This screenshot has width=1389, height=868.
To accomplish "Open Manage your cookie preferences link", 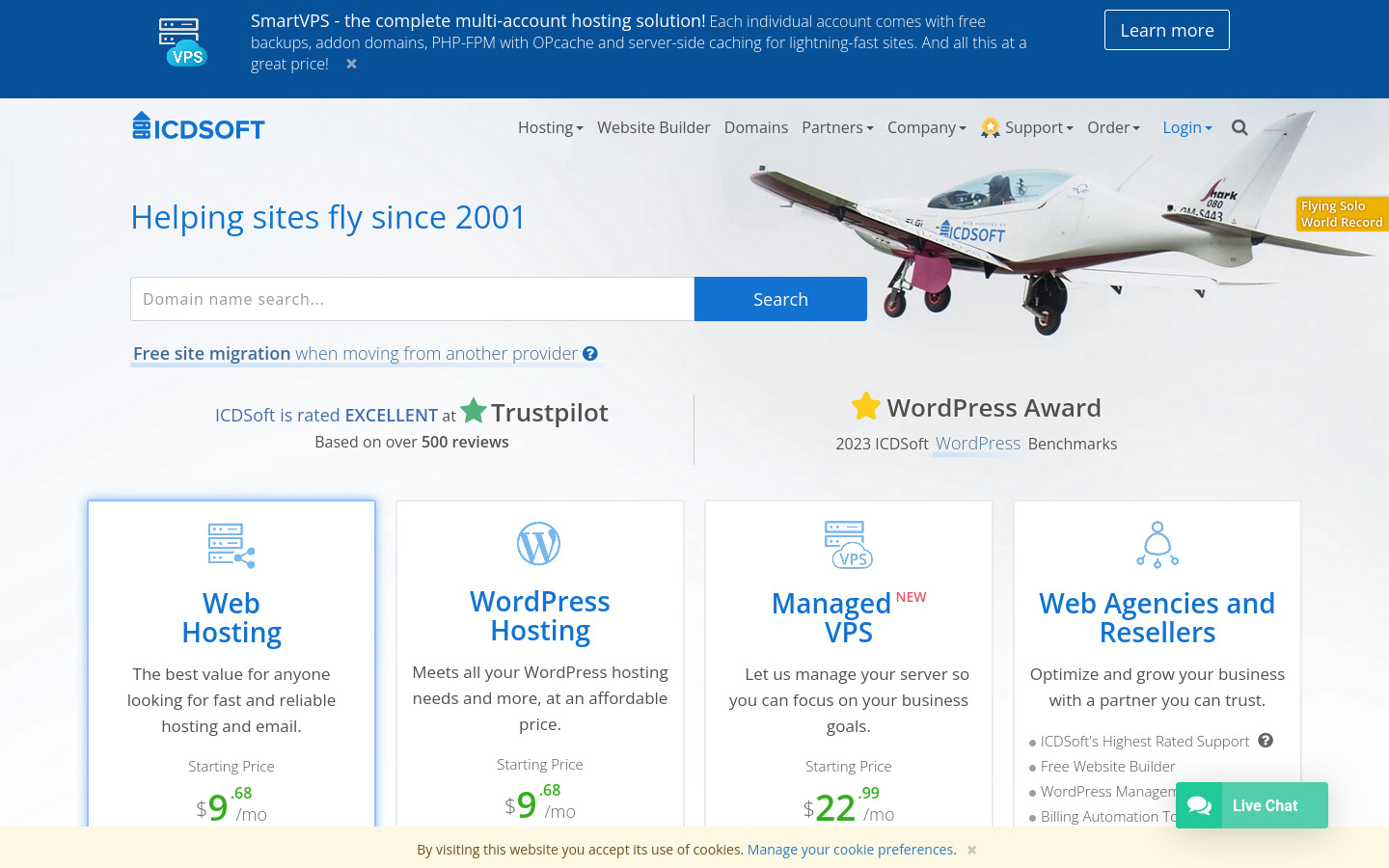I will [x=850, y=850].
